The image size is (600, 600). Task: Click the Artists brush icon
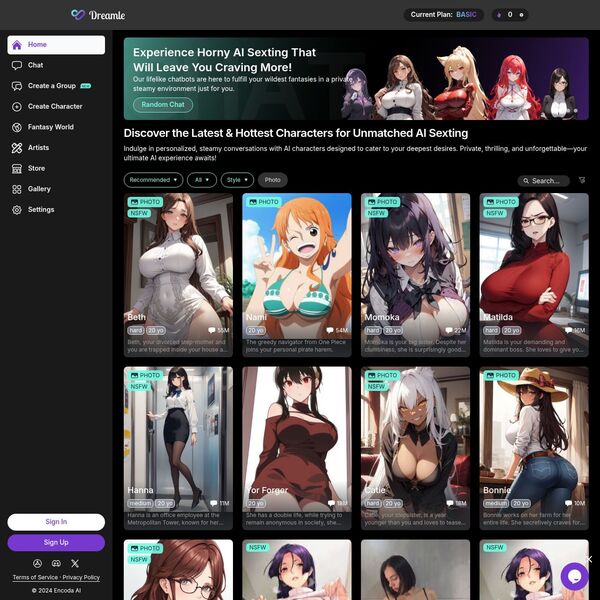pyautogui.click(x=17, y=148)
